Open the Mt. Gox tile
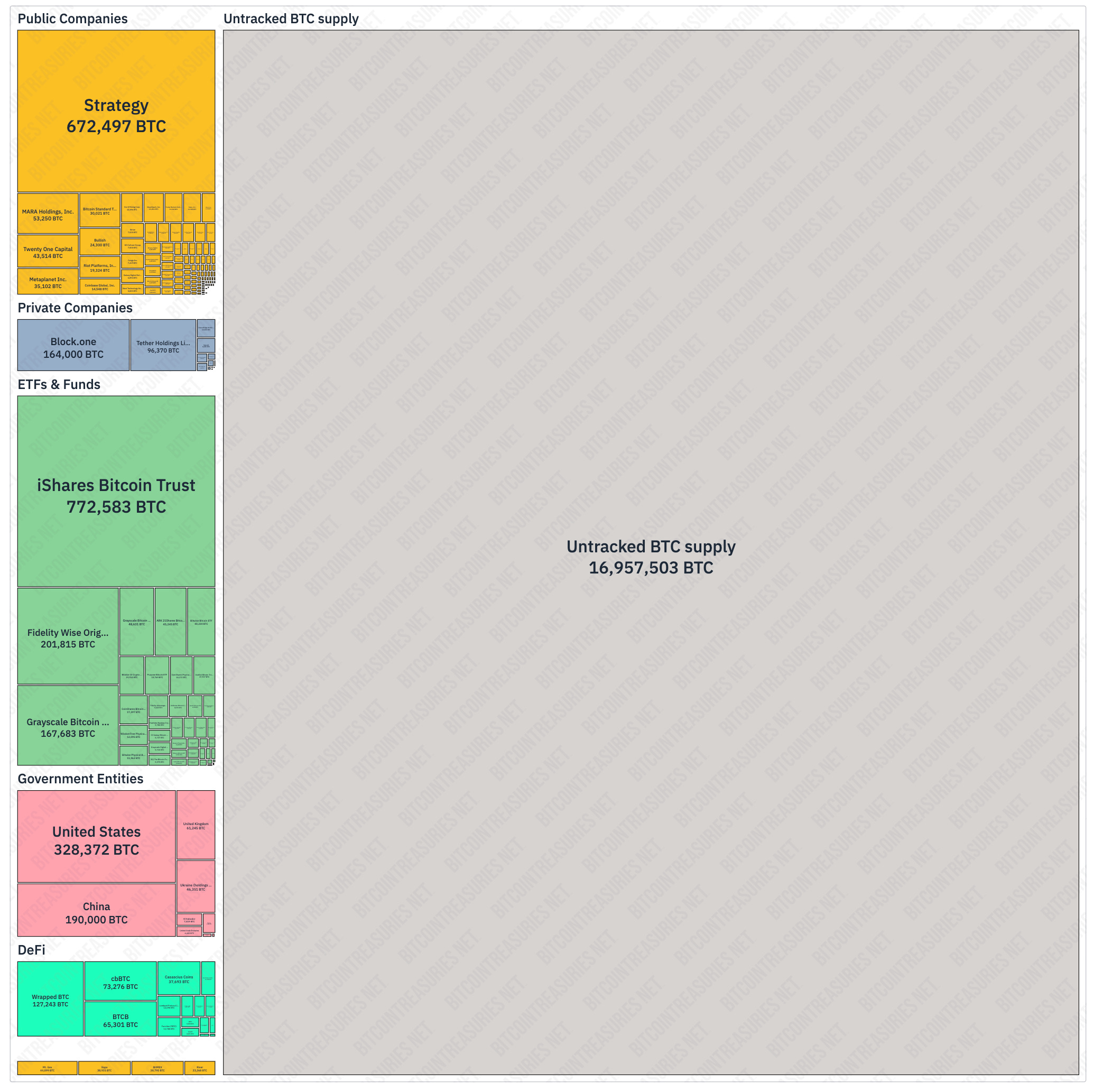This screenshot has height=1092, width=1094. pos(47,1069)
